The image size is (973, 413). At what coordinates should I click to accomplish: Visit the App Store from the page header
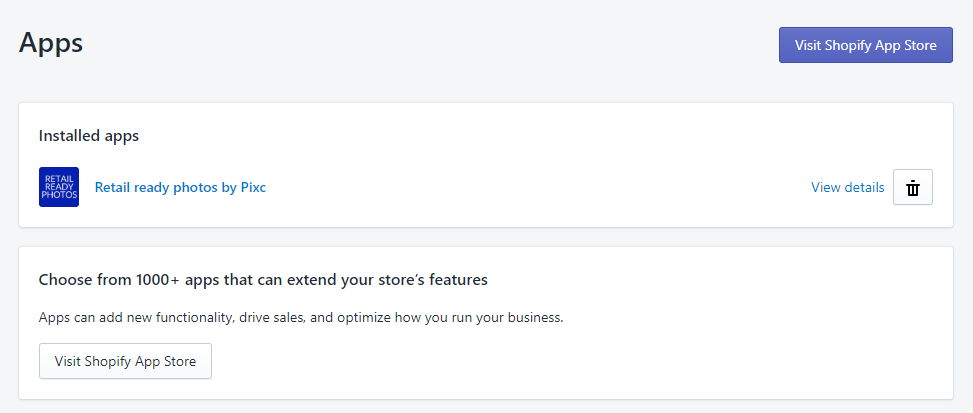(x=865, y=45)
